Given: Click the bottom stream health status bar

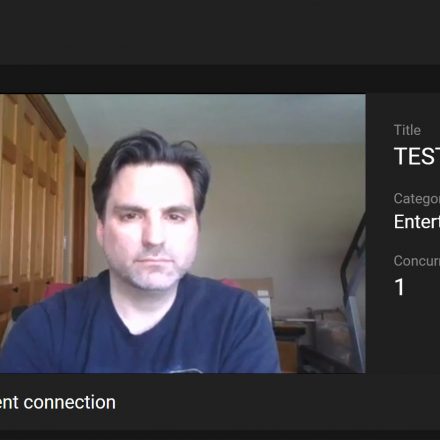Looking at the screenshot, I should click(220, 402).
